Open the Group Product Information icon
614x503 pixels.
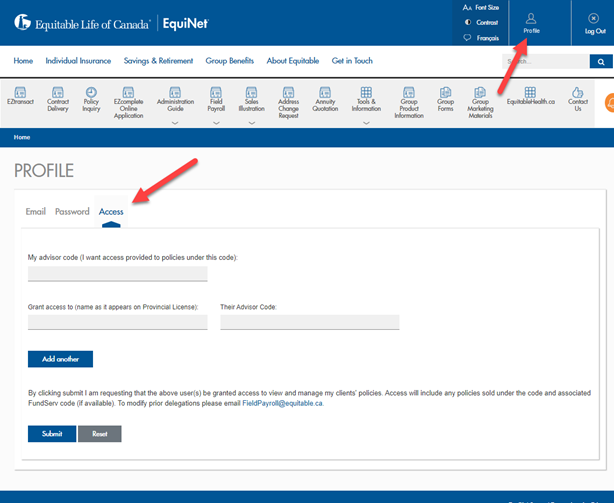(409, 92)
